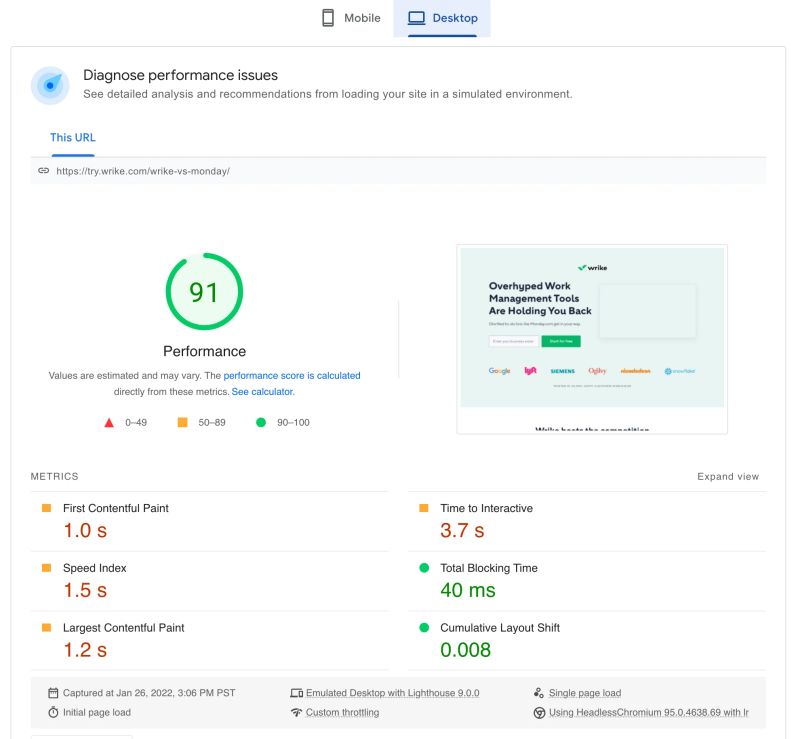Click the green circle 90–100 legend icon

point(261,422)
